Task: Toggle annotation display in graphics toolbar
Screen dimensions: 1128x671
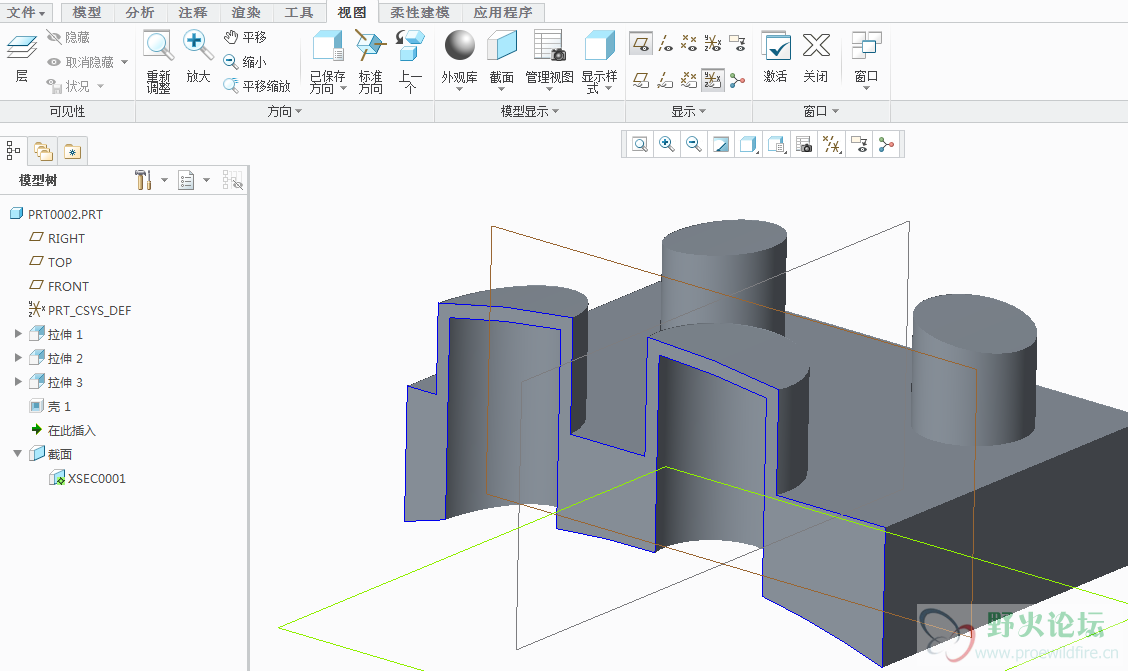Action: 859,145
